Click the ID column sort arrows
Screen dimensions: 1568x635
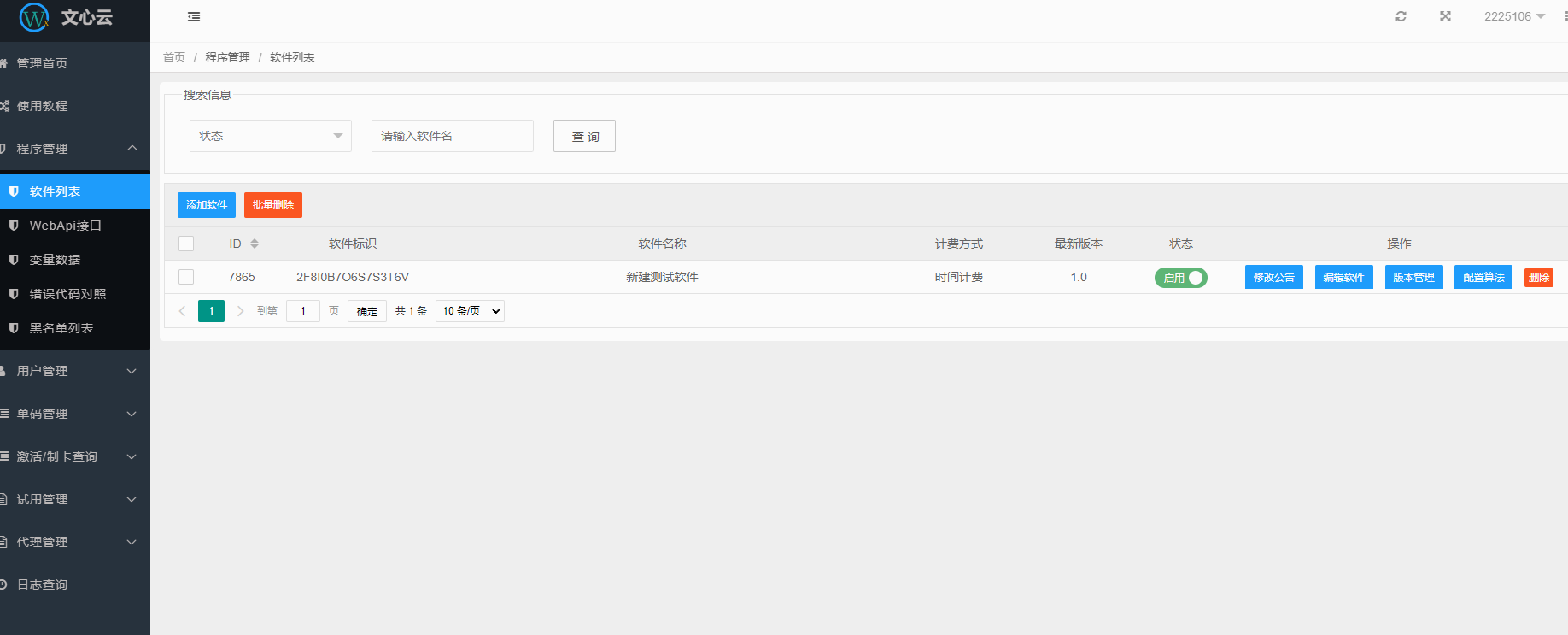click(x=255, y=244)
